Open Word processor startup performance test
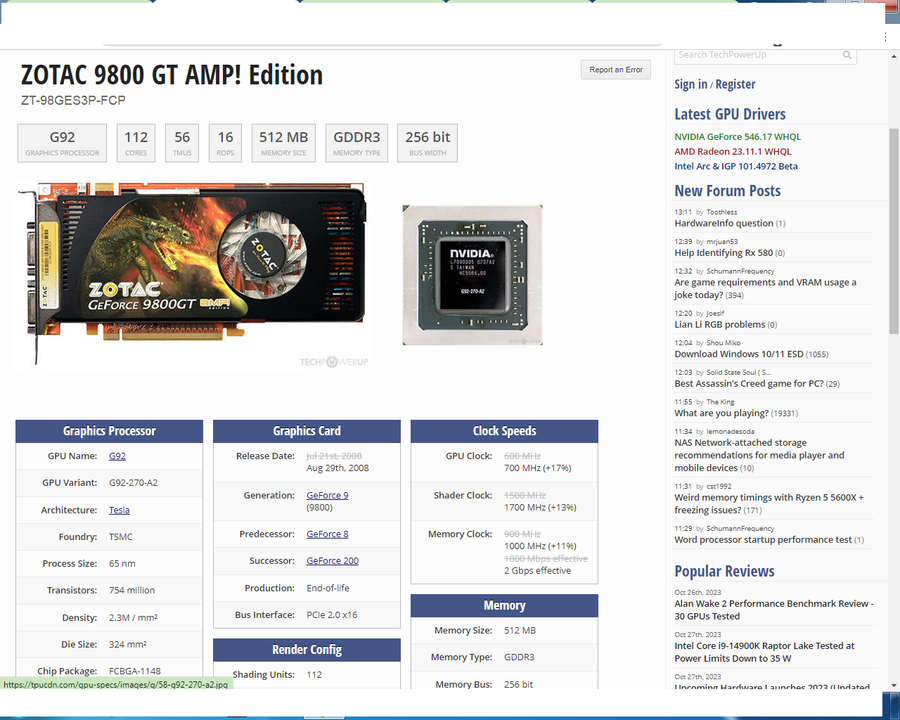This screenshot has width=900, height=720. point(763,540)
